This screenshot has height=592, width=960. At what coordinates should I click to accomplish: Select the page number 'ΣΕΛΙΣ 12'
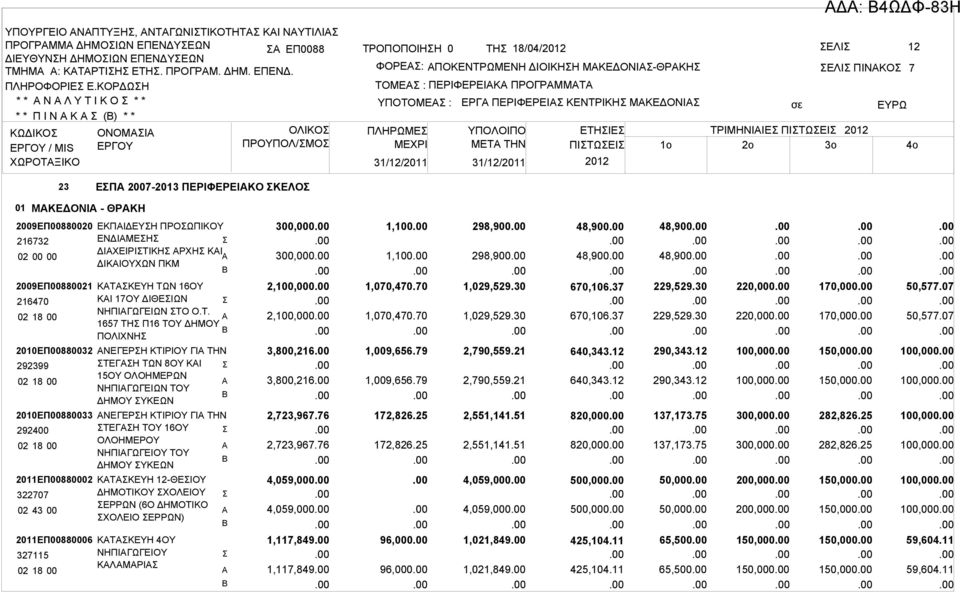coord(870,47)
